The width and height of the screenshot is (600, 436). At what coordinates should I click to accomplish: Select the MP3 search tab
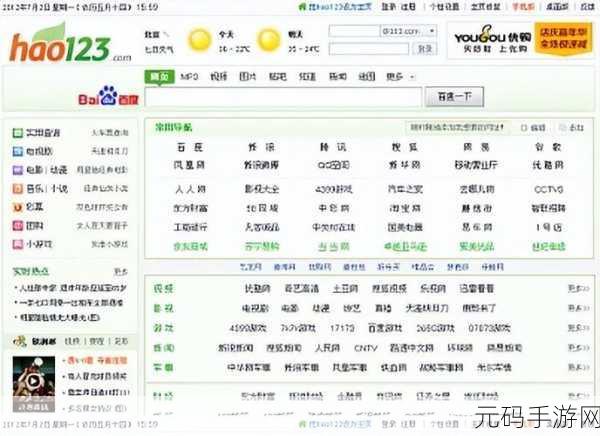tap(189, 77)
